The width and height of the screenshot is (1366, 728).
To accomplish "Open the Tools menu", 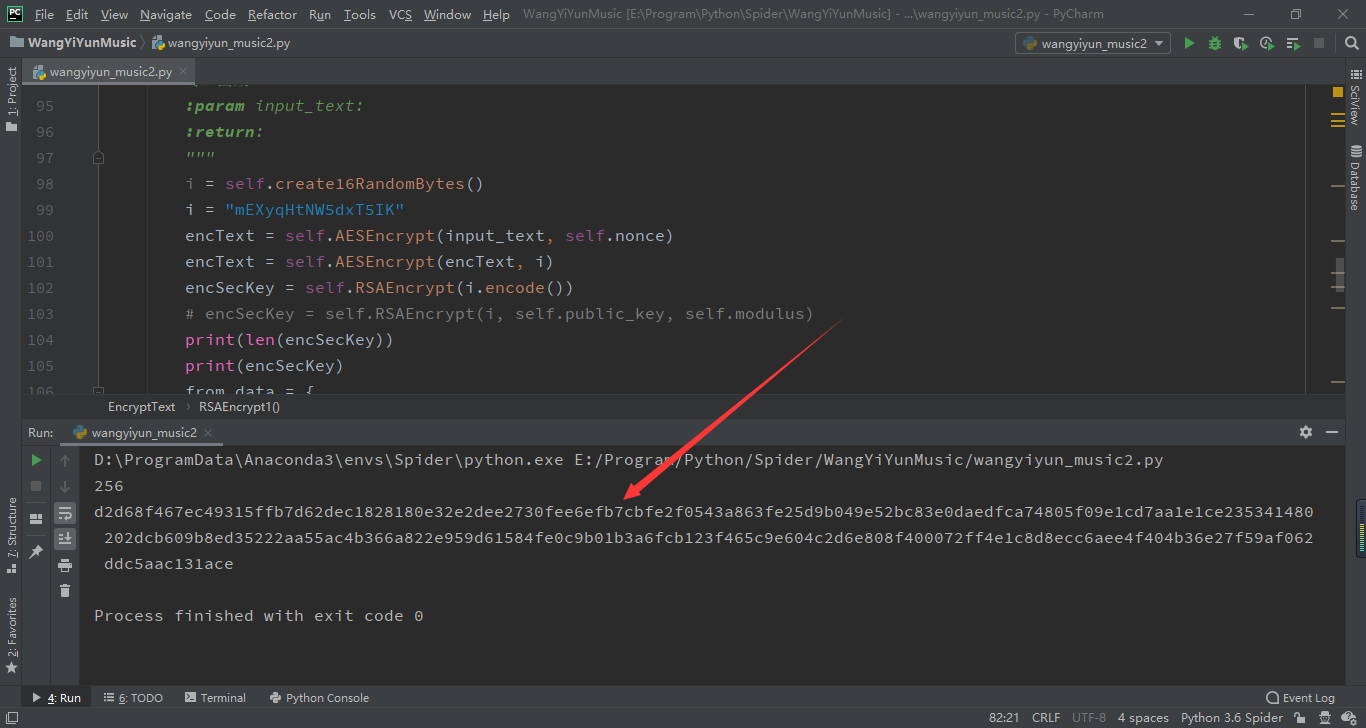I will coord(359,14).
